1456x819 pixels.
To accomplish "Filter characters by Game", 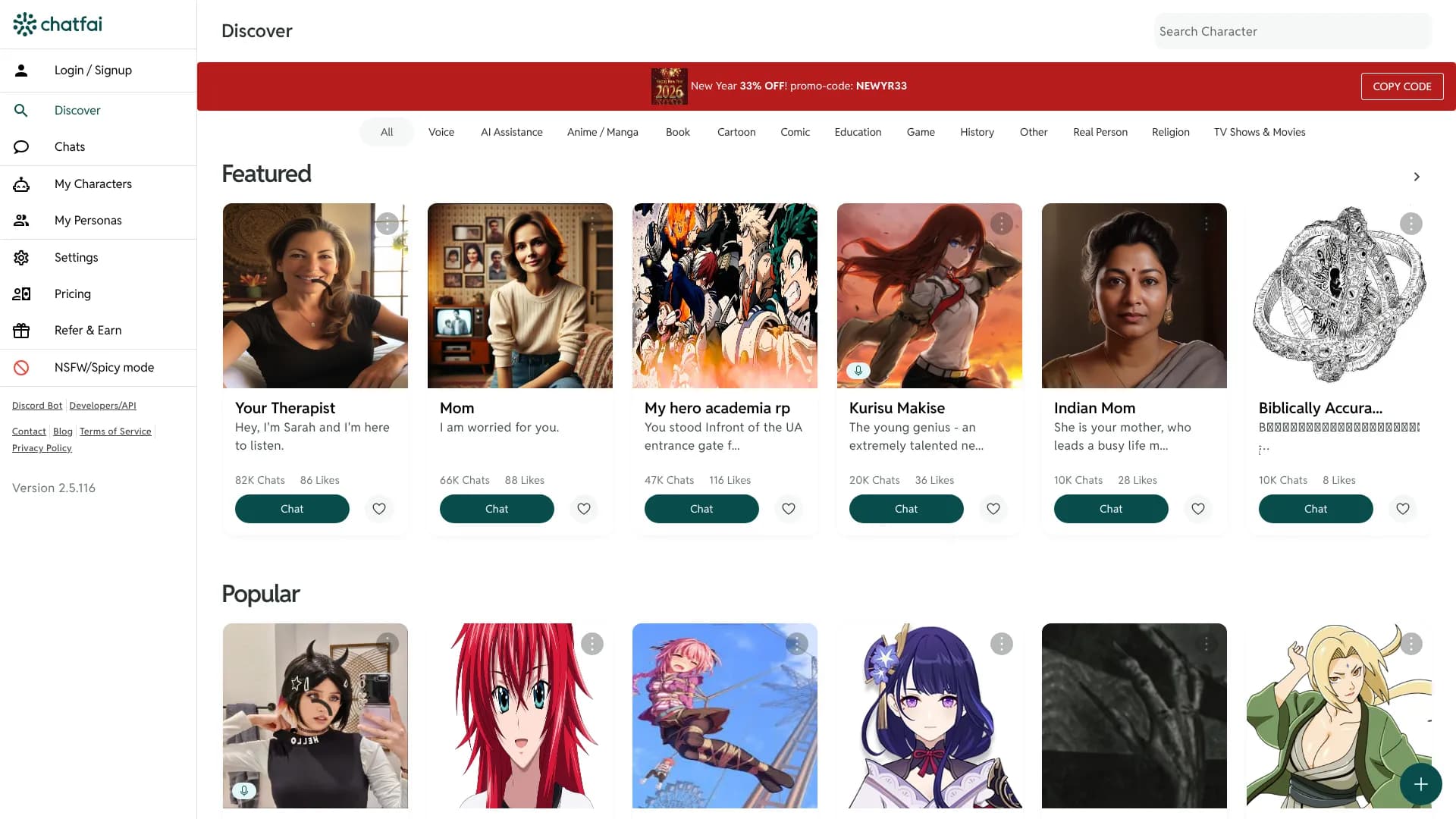I will [921, 132].
